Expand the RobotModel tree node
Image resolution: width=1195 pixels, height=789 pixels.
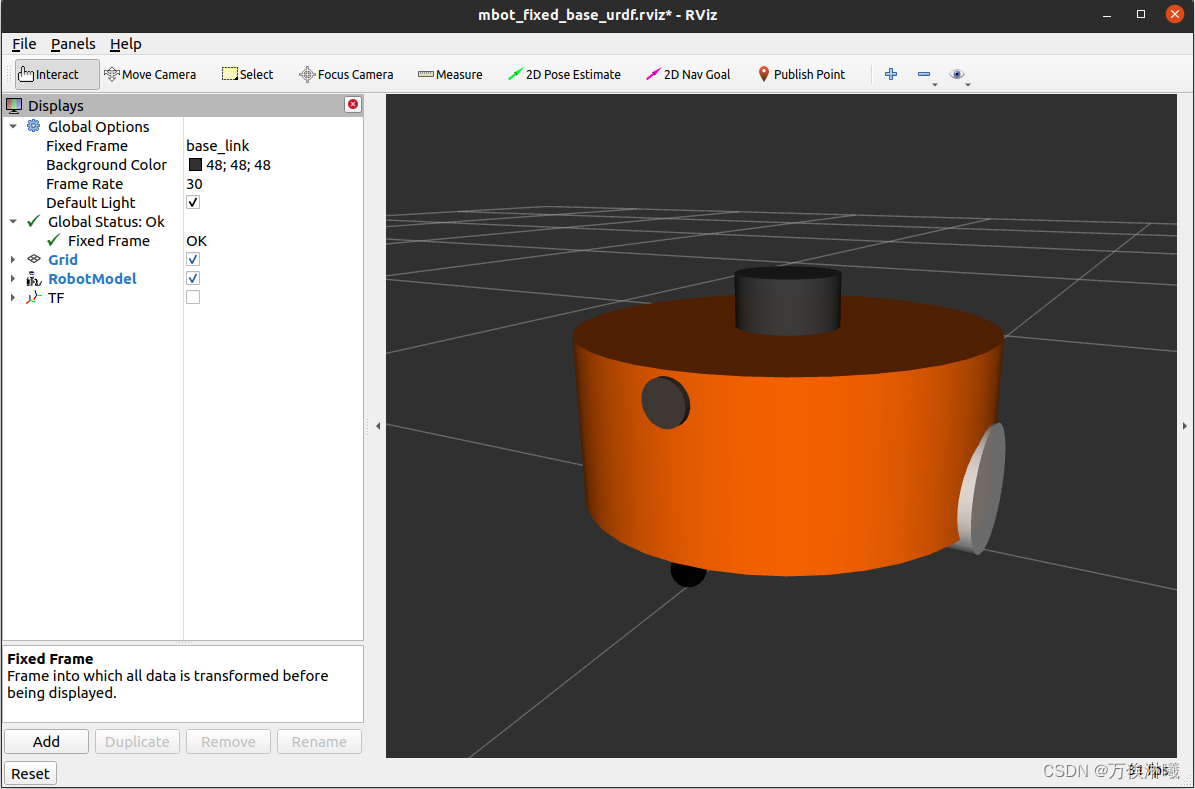[13, 278]
